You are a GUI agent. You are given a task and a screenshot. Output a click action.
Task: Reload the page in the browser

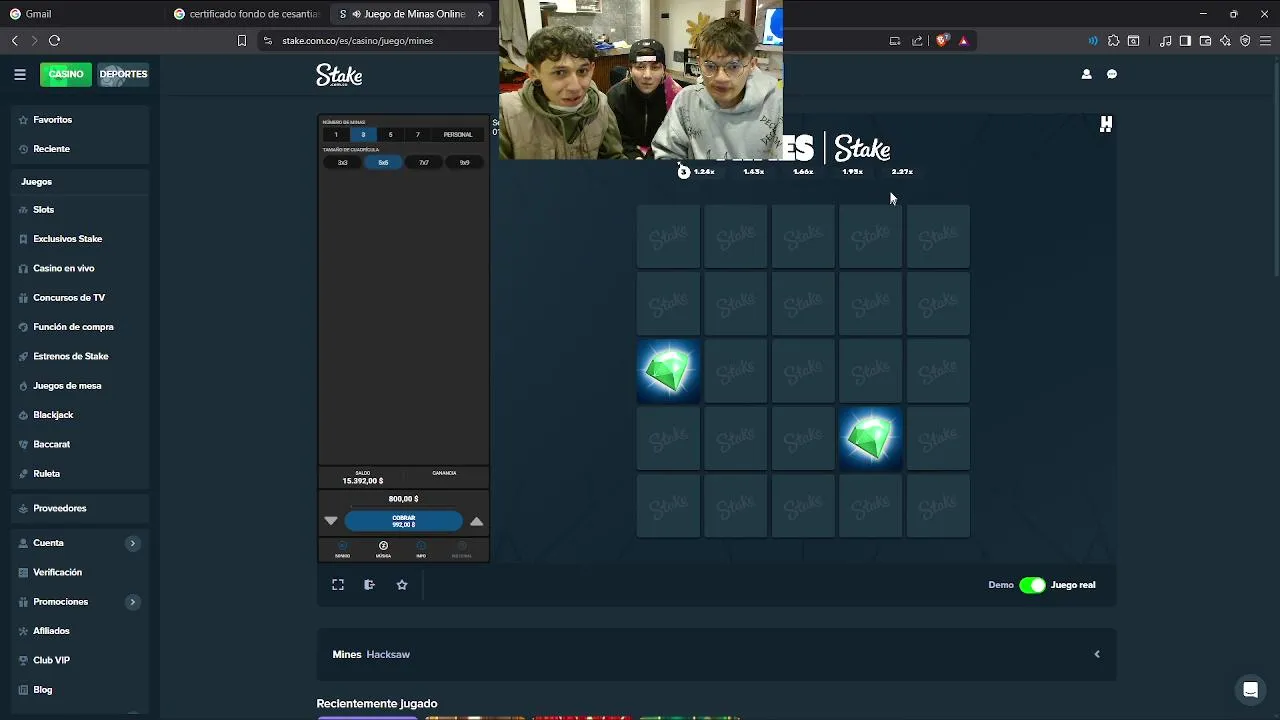[54, 41]
